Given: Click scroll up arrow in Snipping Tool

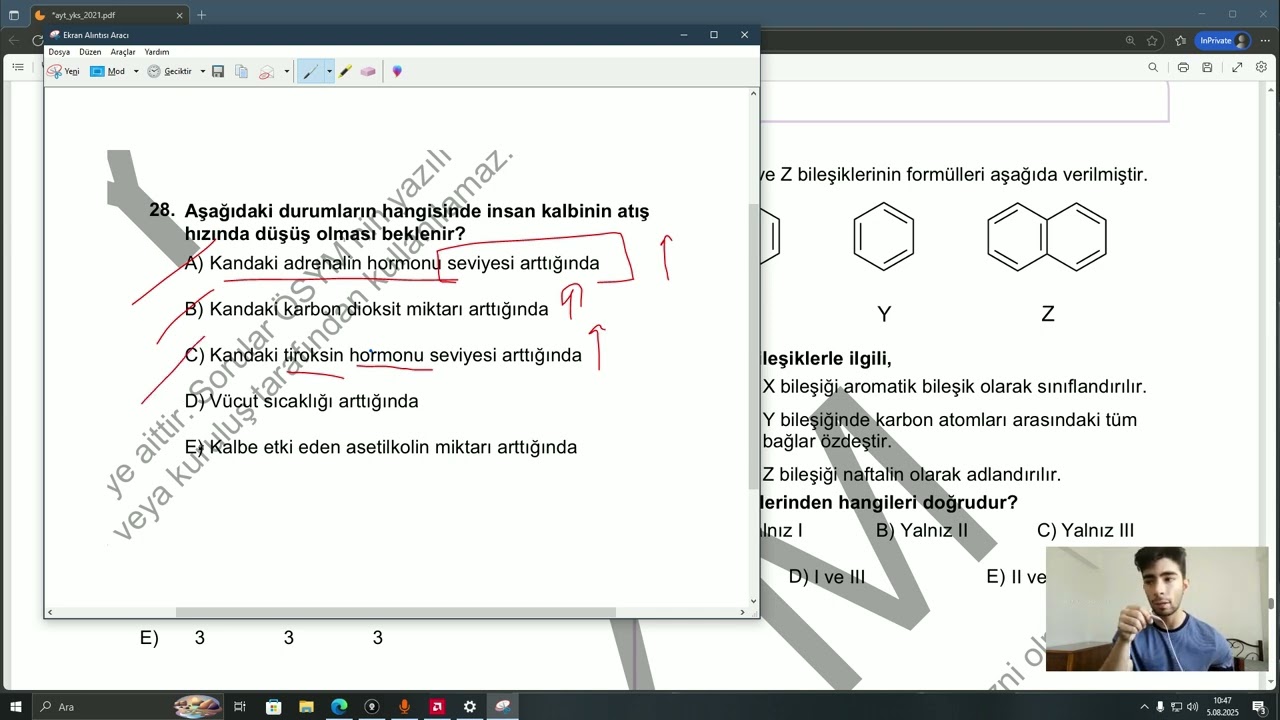Looking at the screenshot, I should [x=754, y=93].
